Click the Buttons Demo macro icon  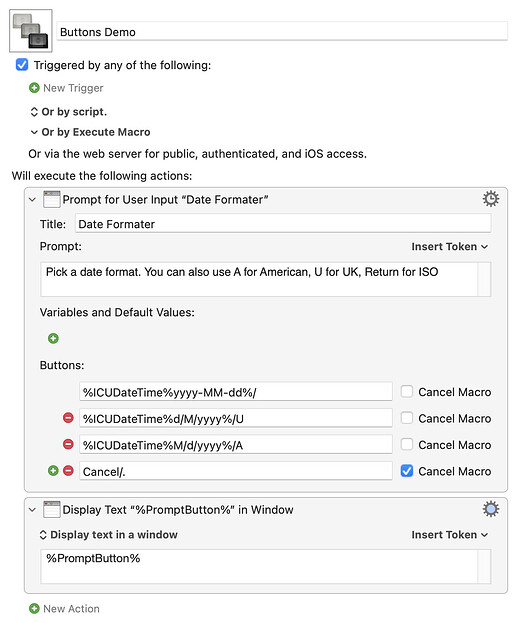click(31, 31)
